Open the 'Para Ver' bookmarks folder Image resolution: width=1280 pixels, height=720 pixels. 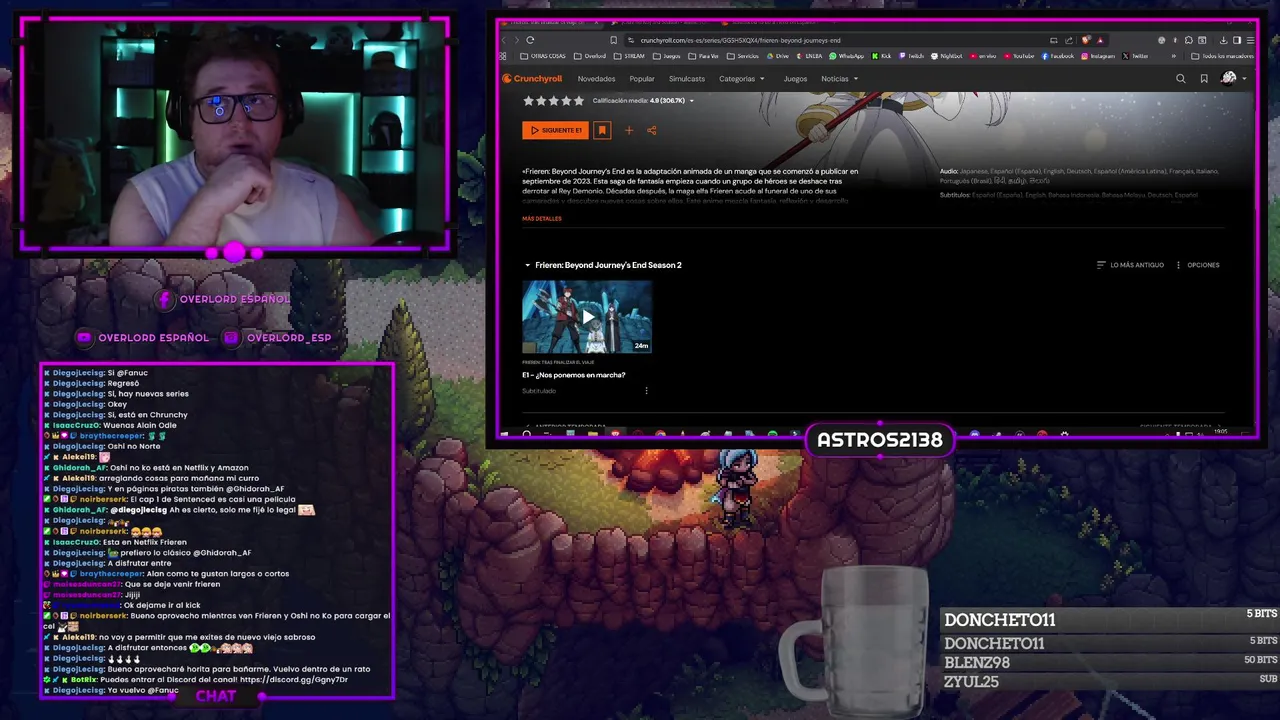(x=704, y=56)
